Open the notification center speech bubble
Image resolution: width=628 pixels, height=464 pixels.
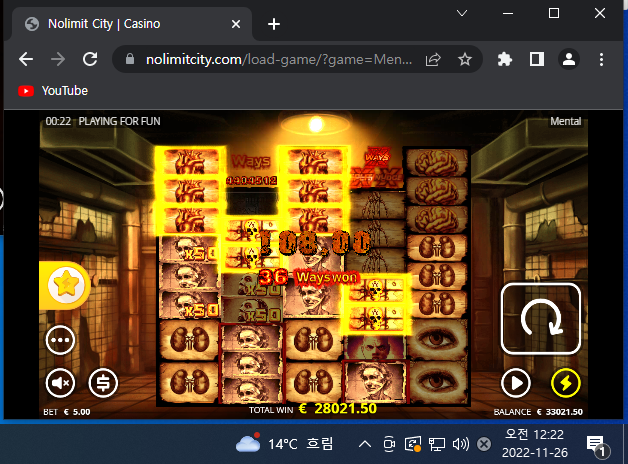pyautogui.click(x=598, y=446)
